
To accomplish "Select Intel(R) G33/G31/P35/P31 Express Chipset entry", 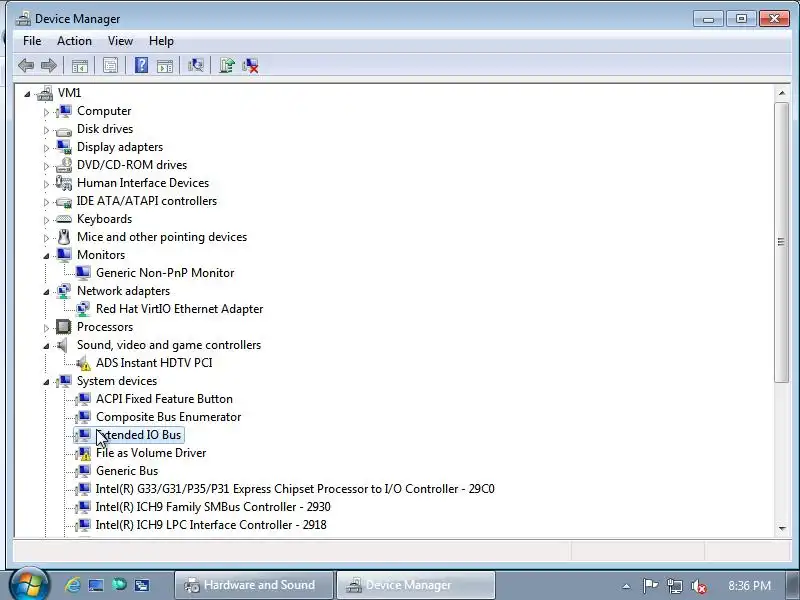I will tap(295, 489).
